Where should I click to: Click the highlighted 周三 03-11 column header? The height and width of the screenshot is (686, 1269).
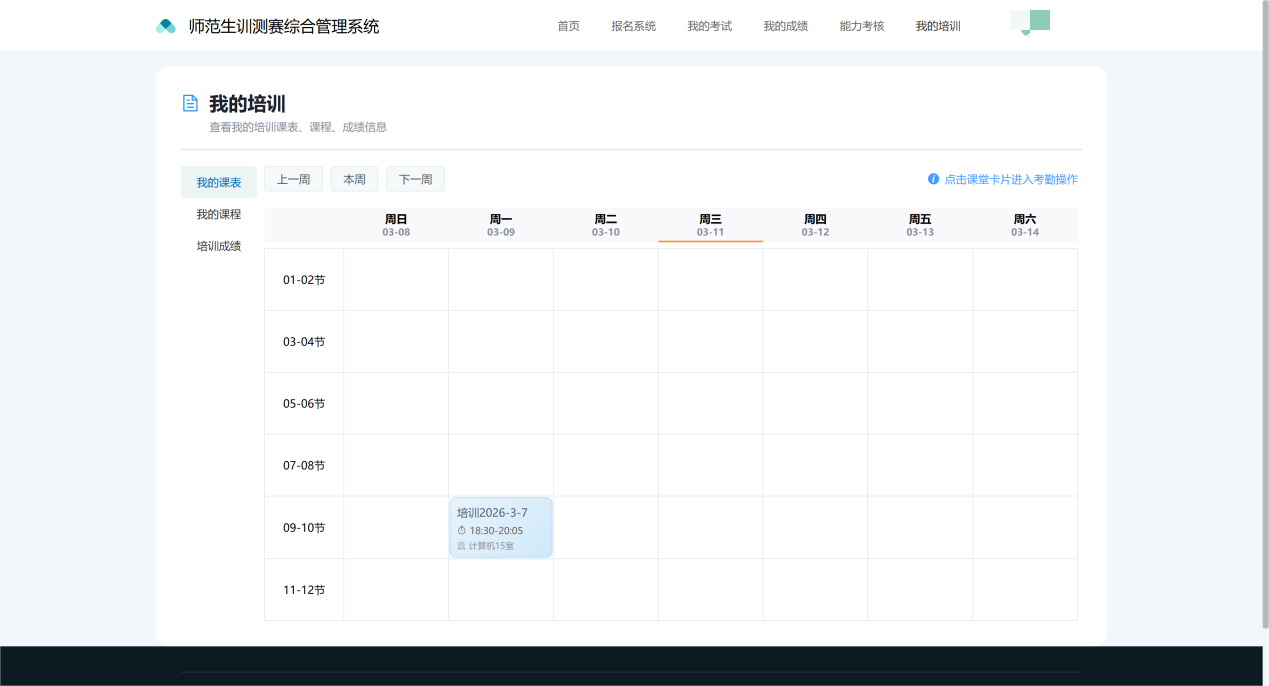pyautogui.click(x=710, y=225)
